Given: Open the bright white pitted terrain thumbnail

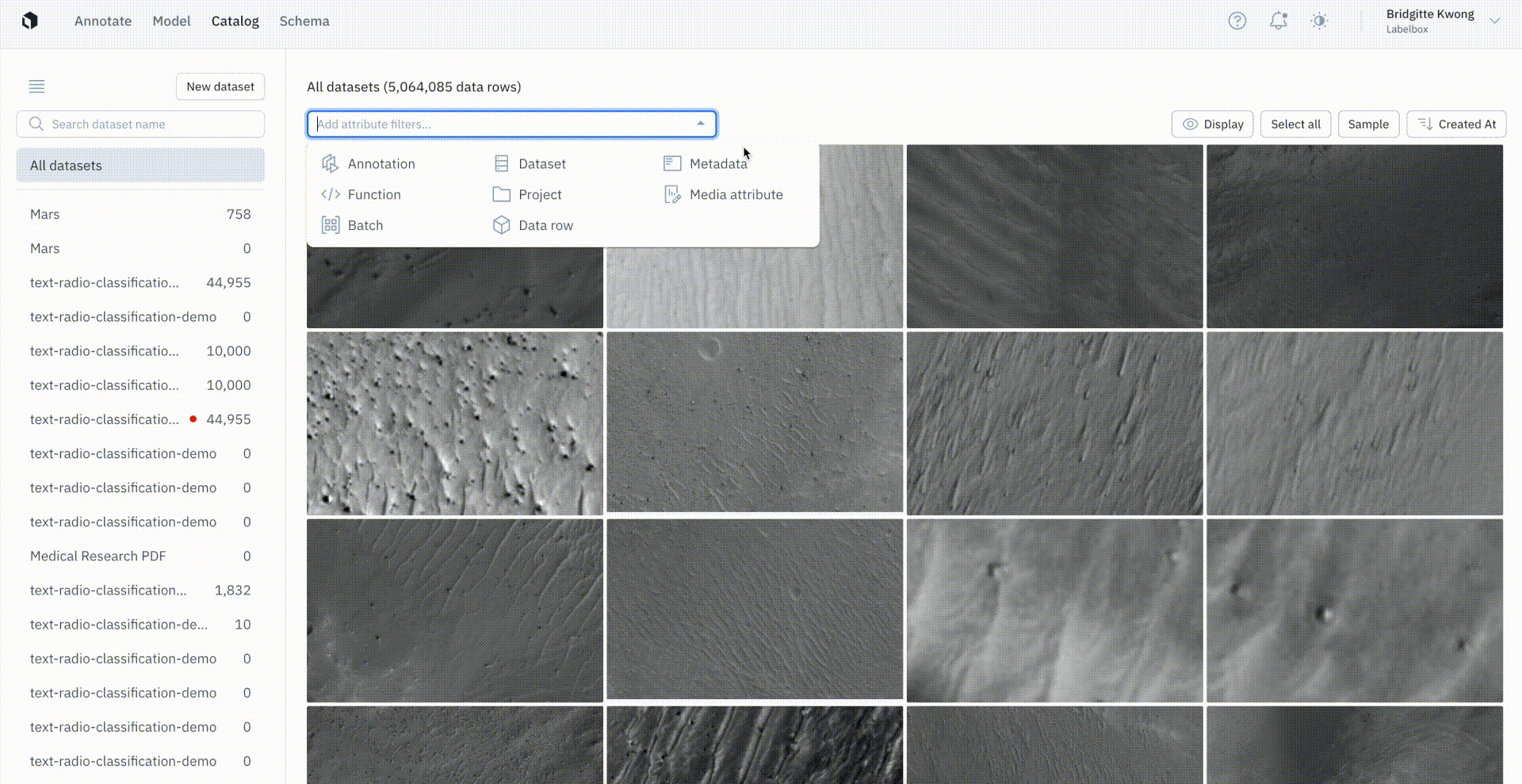Looking at the screenshot, I should click(455, 423).
